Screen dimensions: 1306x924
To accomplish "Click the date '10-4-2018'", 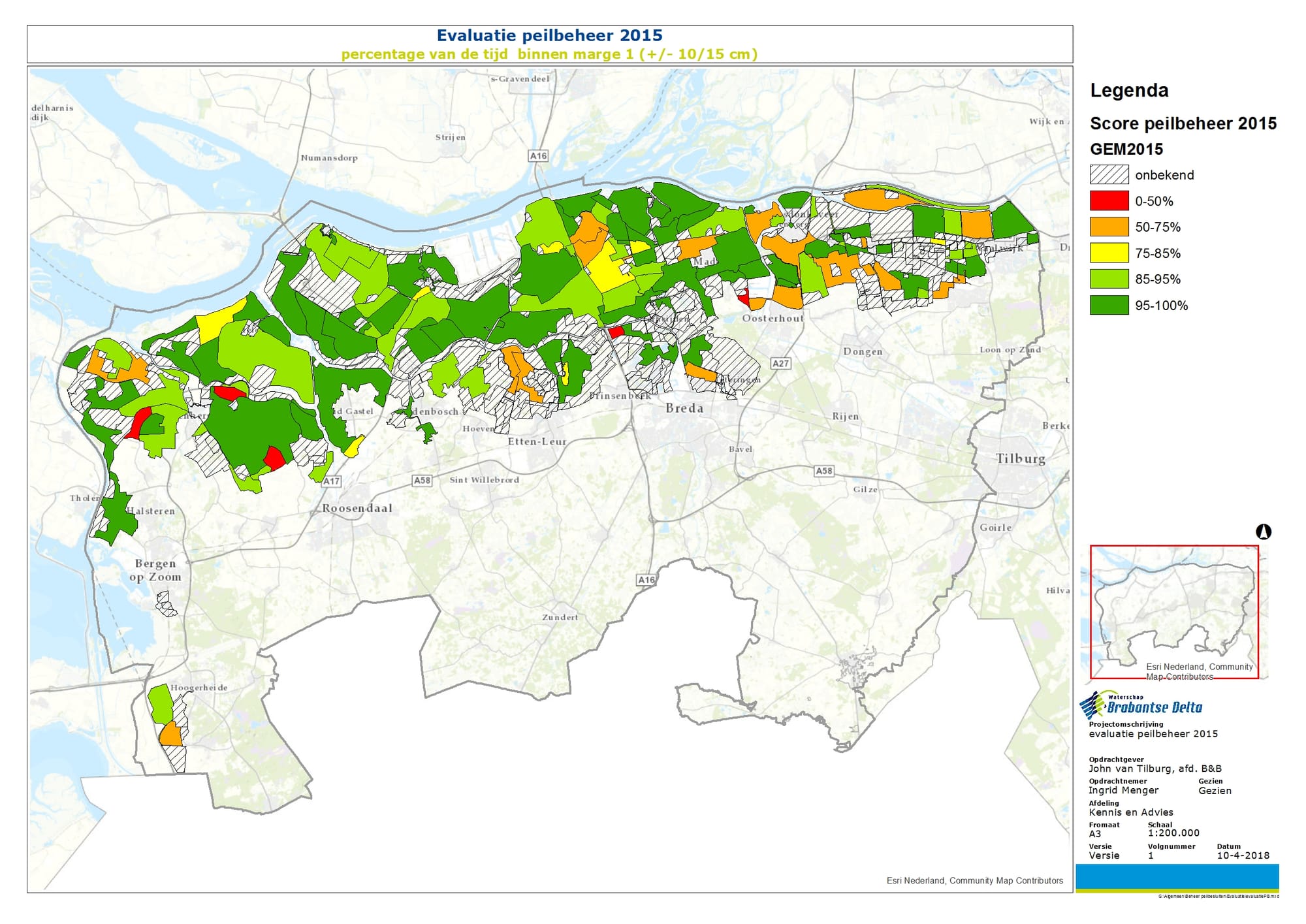I will [x=1243, y=855].
